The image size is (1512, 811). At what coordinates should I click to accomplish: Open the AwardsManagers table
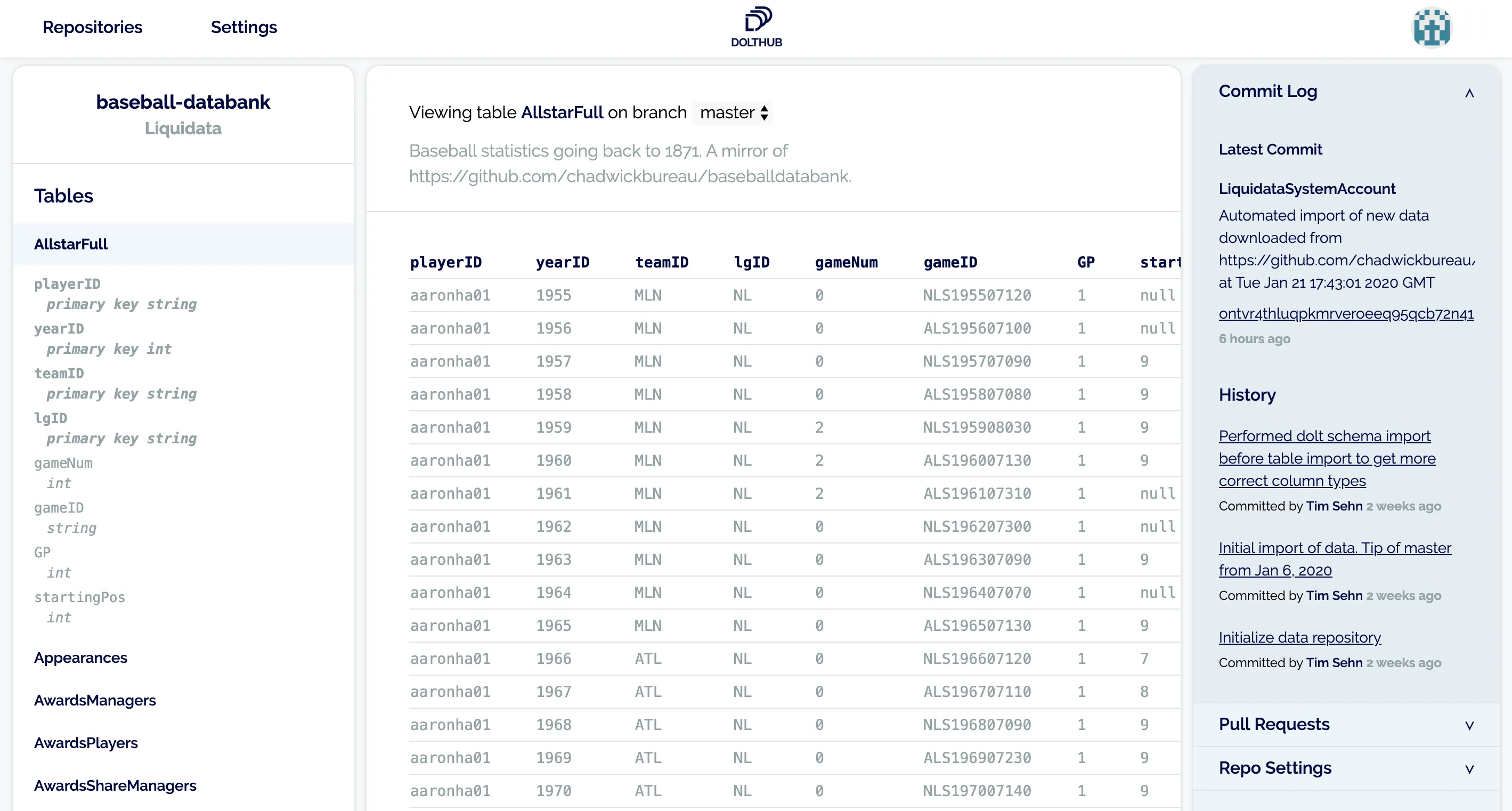coord(95,700)
